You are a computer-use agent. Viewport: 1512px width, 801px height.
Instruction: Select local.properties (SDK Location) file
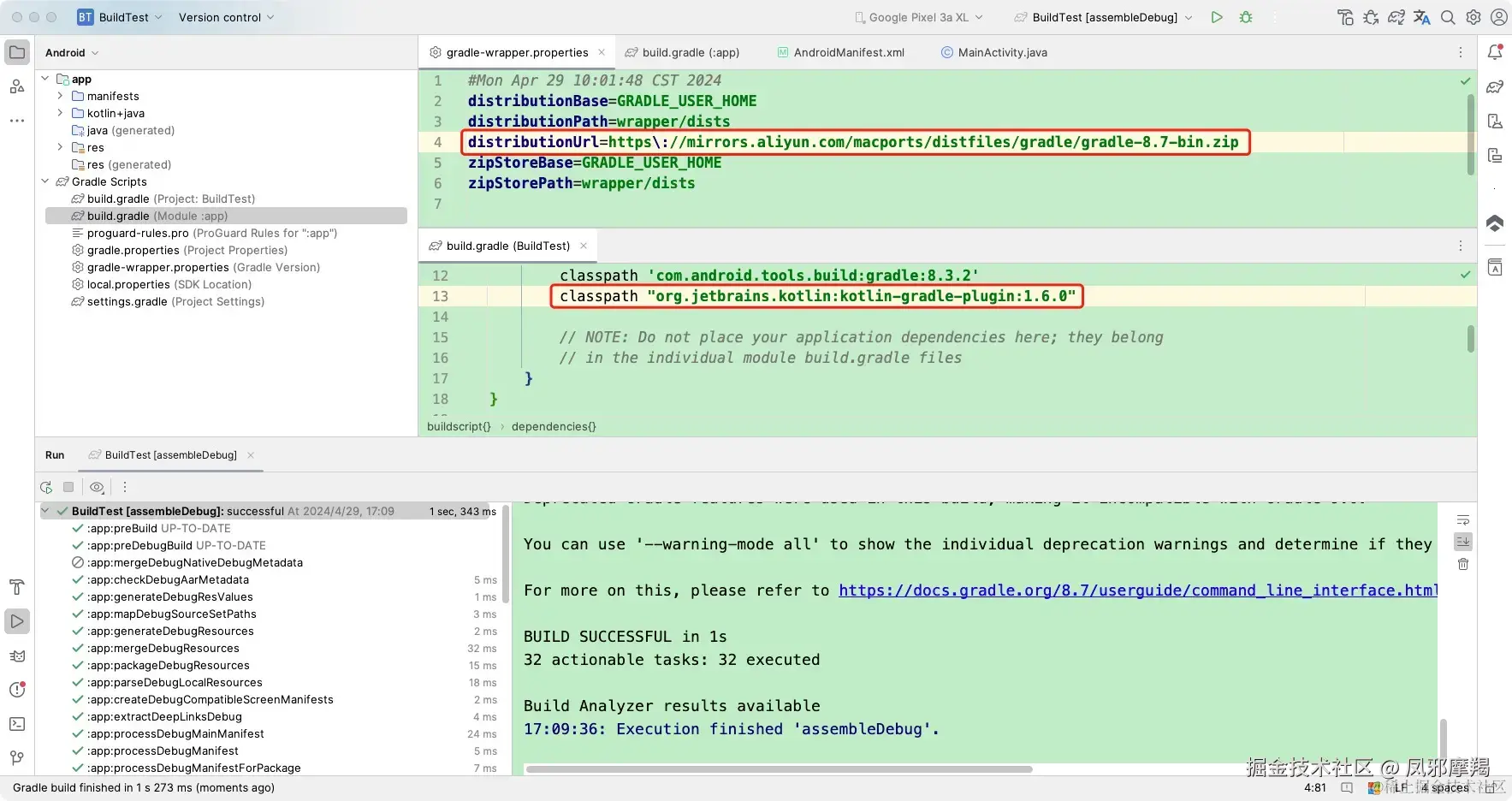click(x=161, y=284)
